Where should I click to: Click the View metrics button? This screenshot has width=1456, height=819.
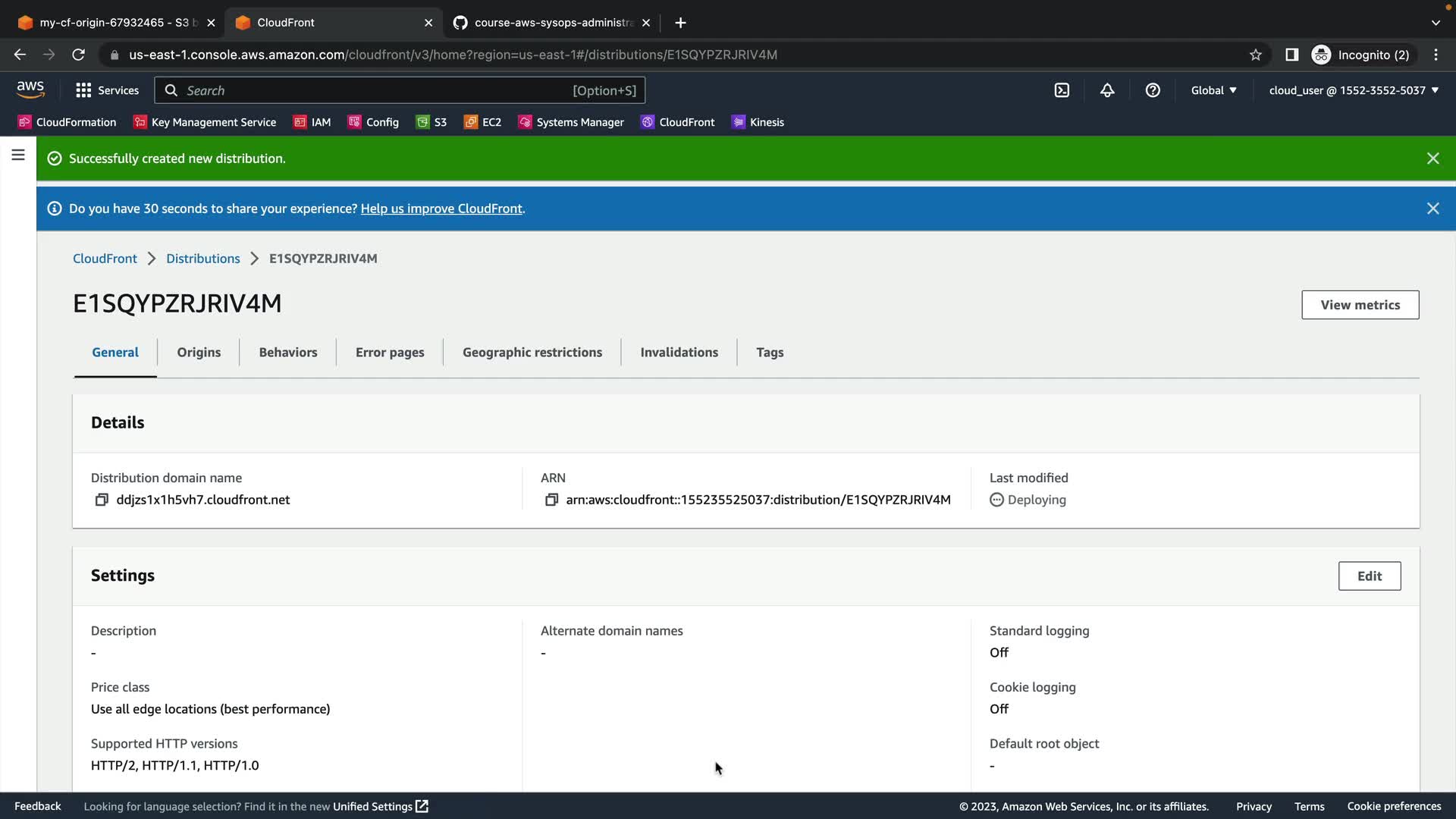[x=1360, y=305]
